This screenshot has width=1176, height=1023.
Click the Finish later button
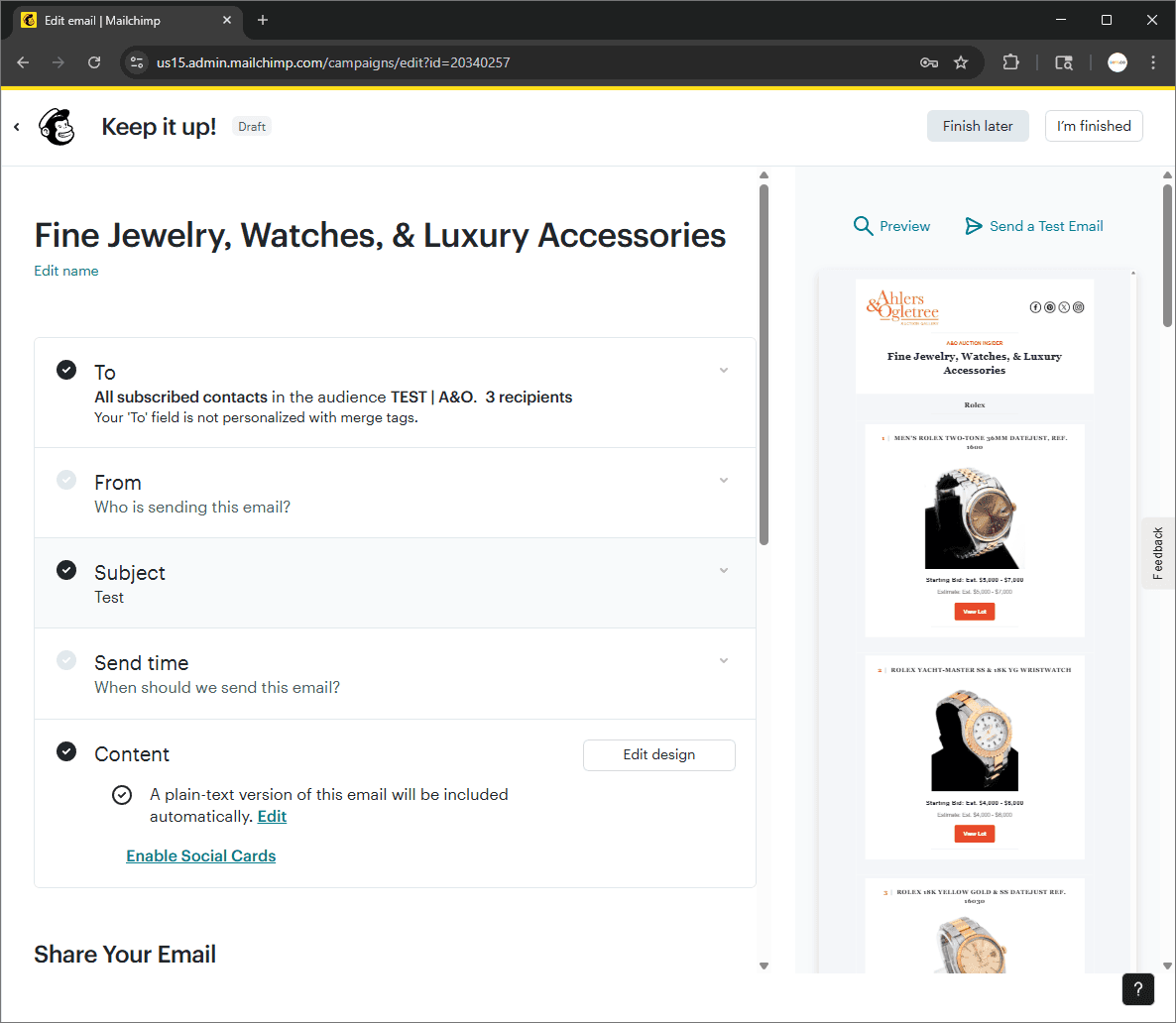coord(978,126)
